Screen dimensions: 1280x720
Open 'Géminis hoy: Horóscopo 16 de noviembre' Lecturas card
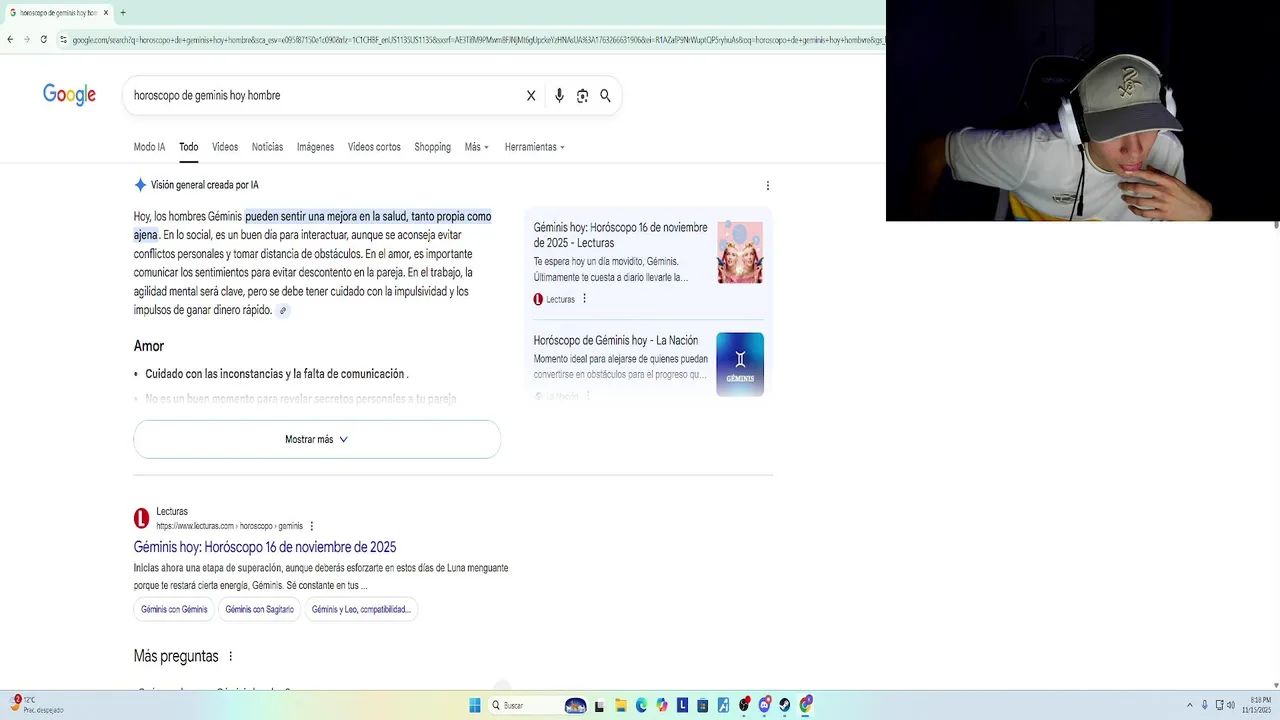pyautogui.click(x=620, y=235)
